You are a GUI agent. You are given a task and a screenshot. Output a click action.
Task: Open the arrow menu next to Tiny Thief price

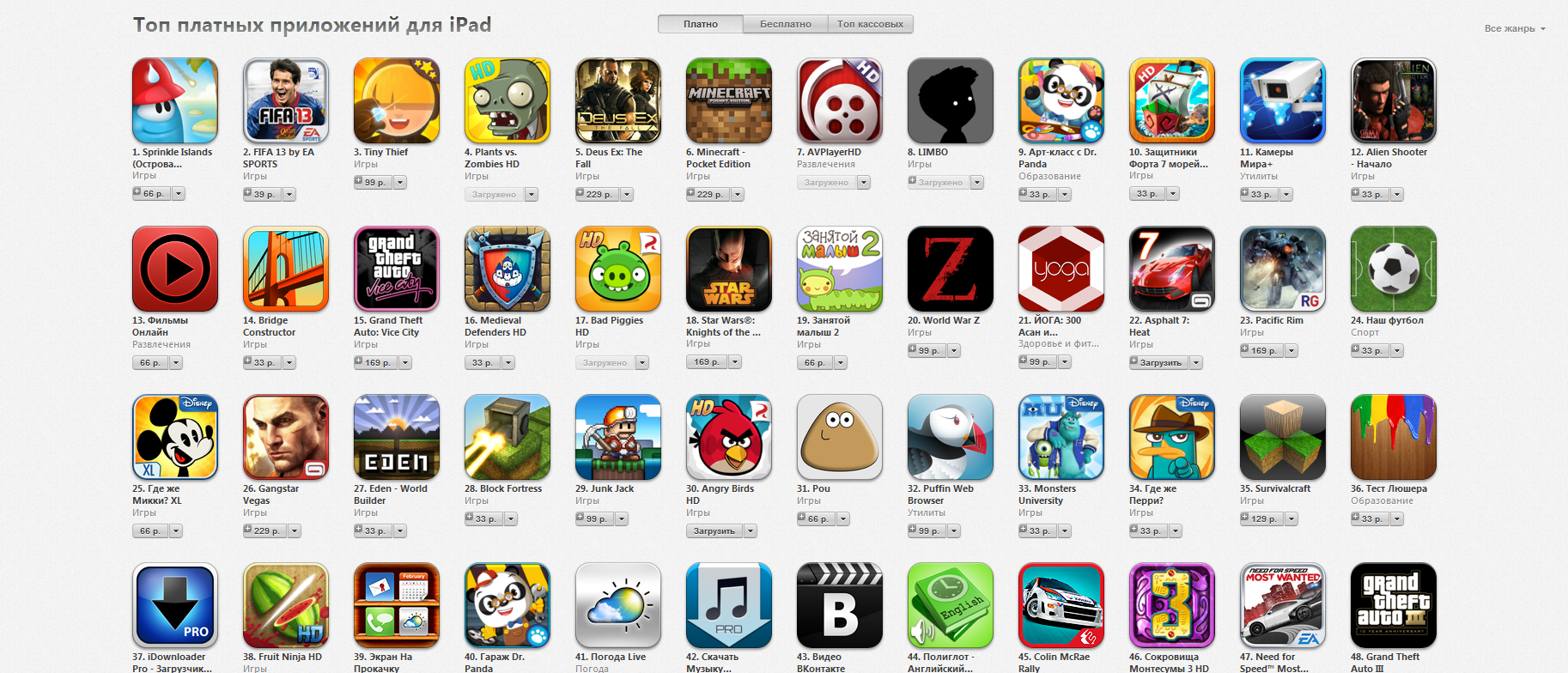point(400,182)
